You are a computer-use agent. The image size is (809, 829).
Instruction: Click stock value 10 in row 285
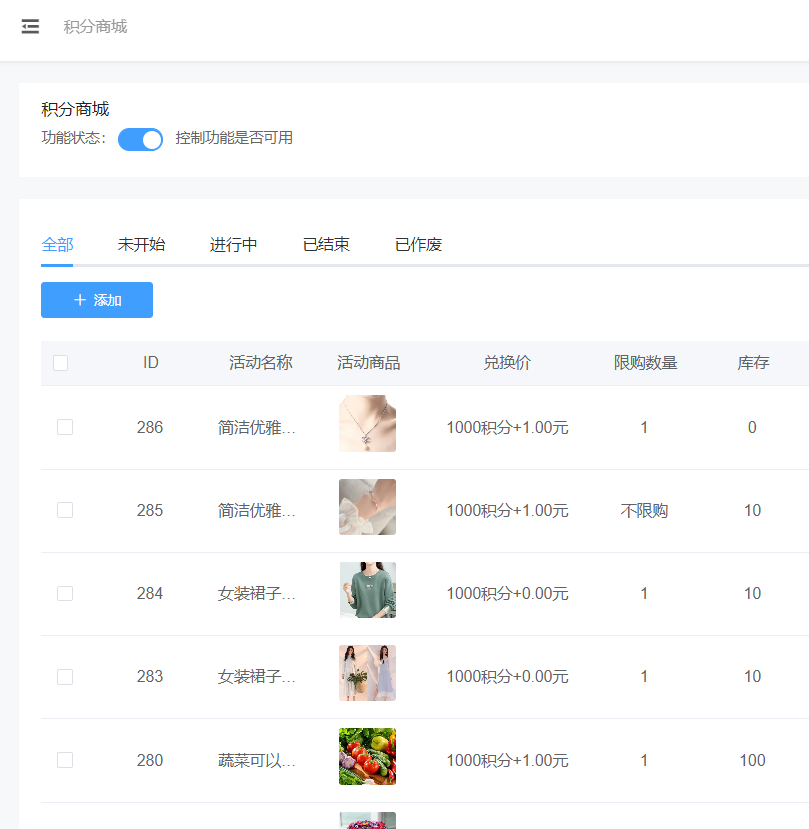(x=752, y=510)
